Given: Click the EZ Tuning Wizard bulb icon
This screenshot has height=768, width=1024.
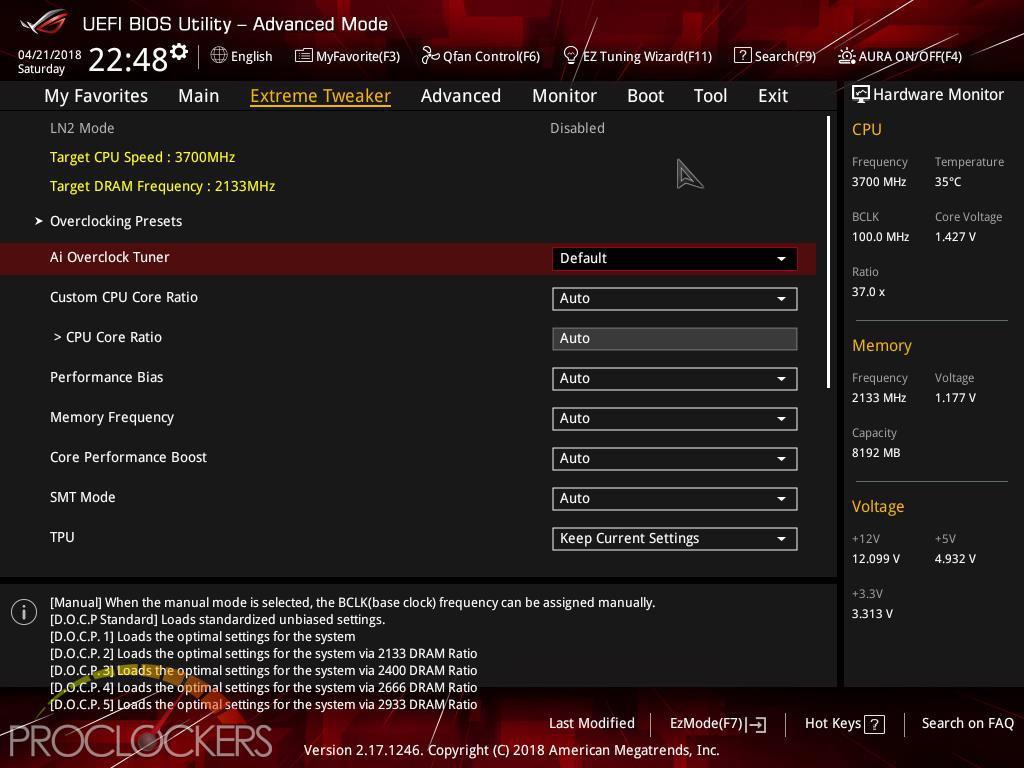Looking at the screenshot, I should tap(570, 56).
